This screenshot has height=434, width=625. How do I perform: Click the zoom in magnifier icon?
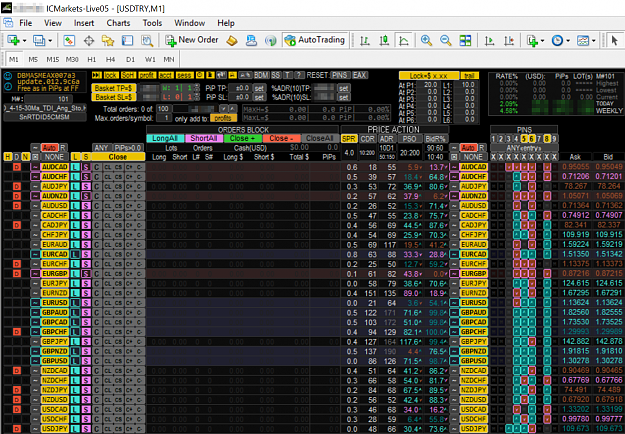426,40
